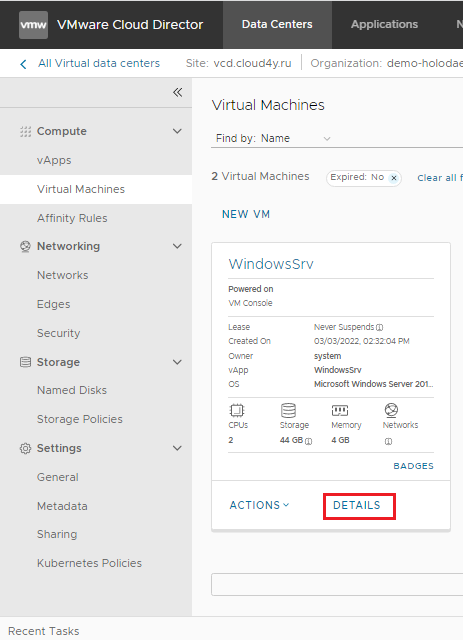Viewport: 463px width, 640px height.
Task: Open the ACTIONS dropdown on WindowsSrv
Action: 259,505
